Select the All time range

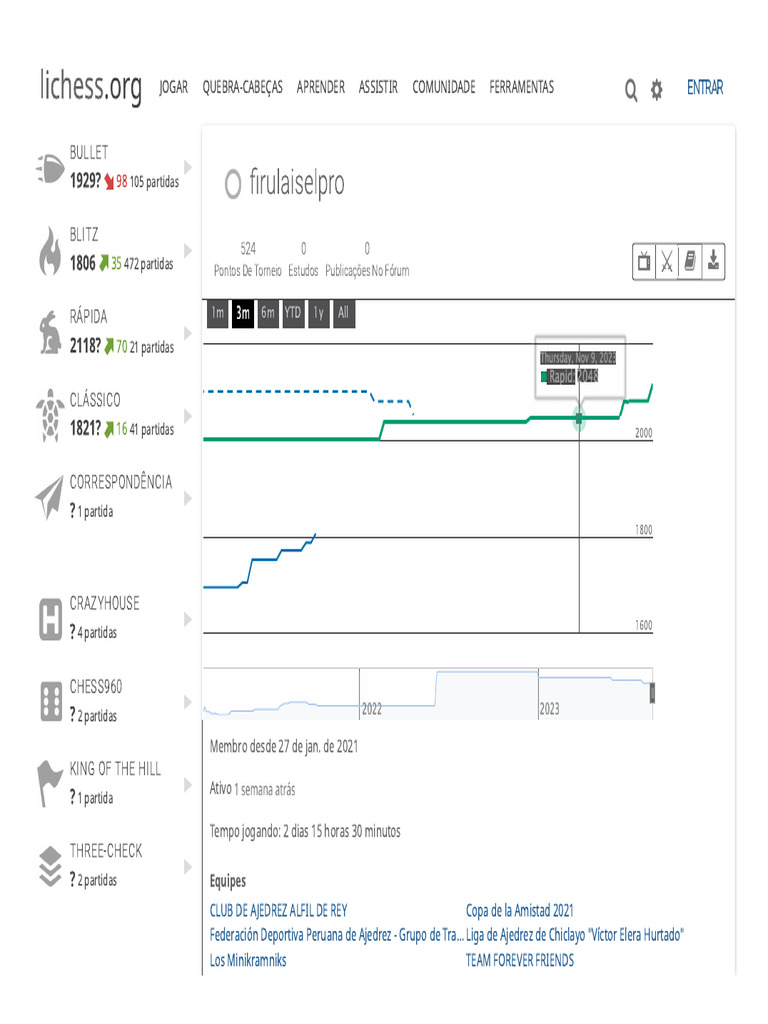click(343, 313)
